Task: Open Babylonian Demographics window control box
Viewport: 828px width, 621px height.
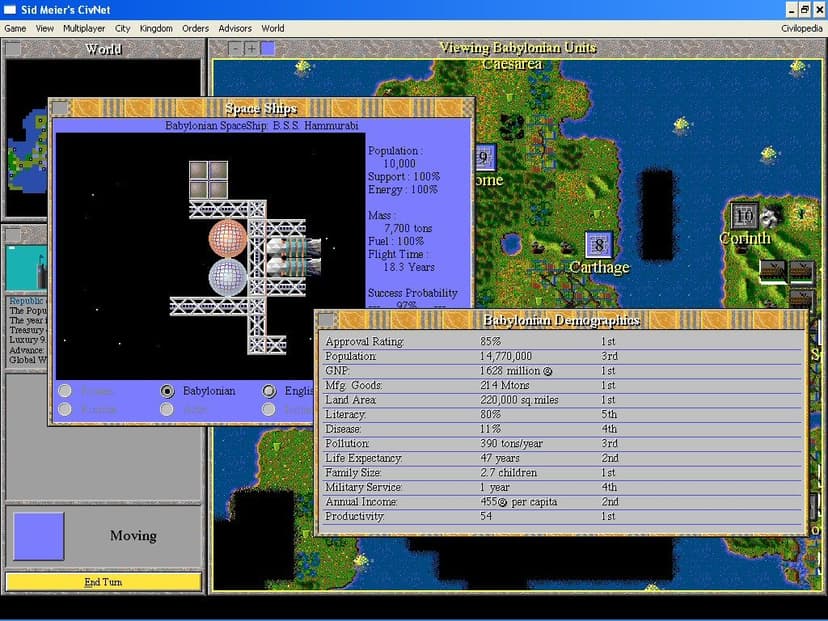Action: point(327,319)
